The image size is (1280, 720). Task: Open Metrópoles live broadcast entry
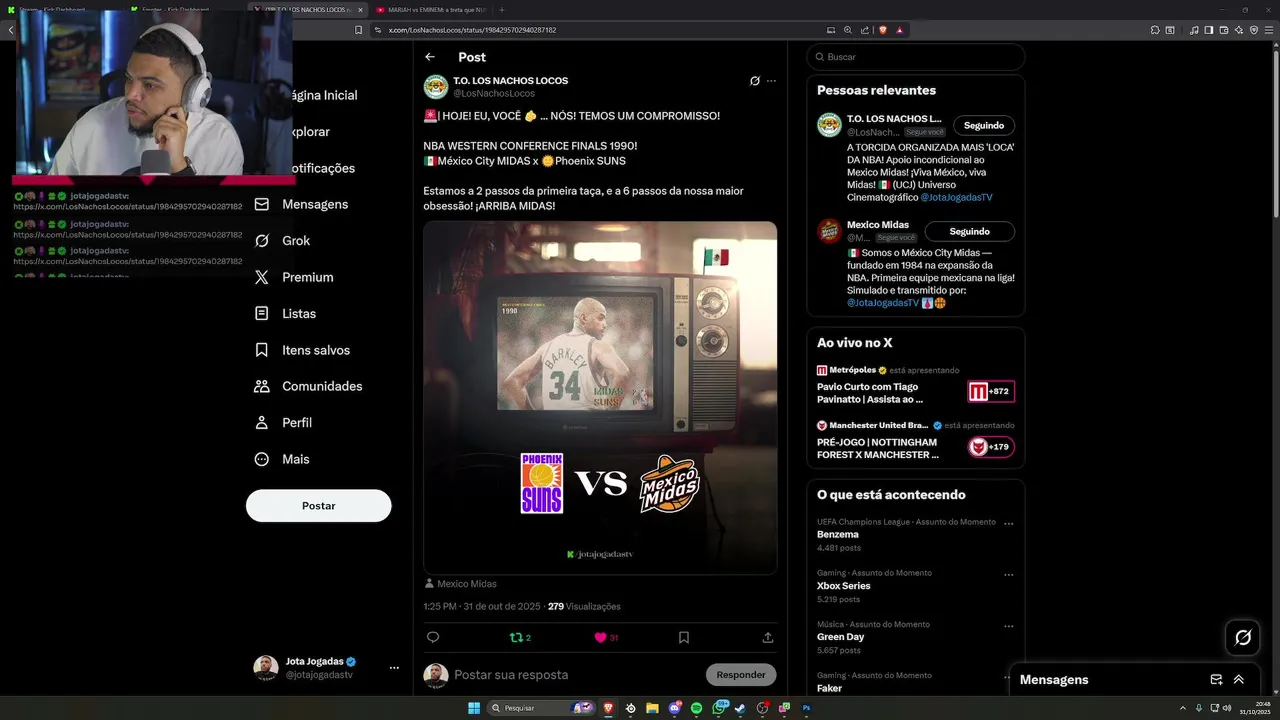coord(915,385)
